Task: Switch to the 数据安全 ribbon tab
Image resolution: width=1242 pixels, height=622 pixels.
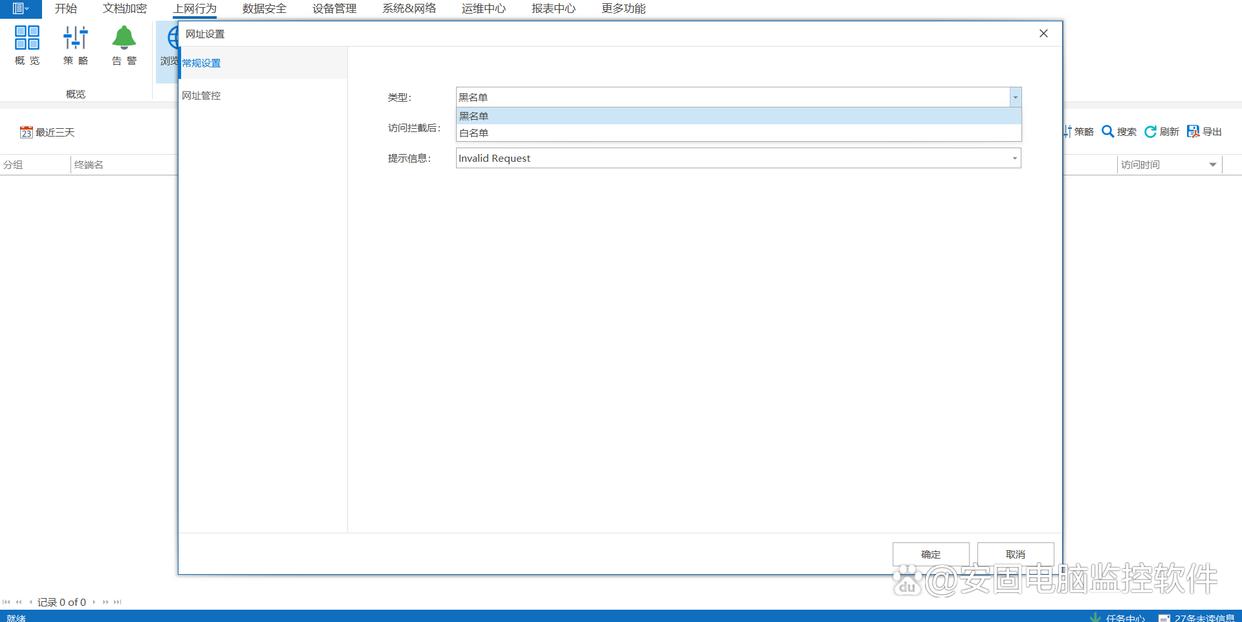Action: coord(264,9)
